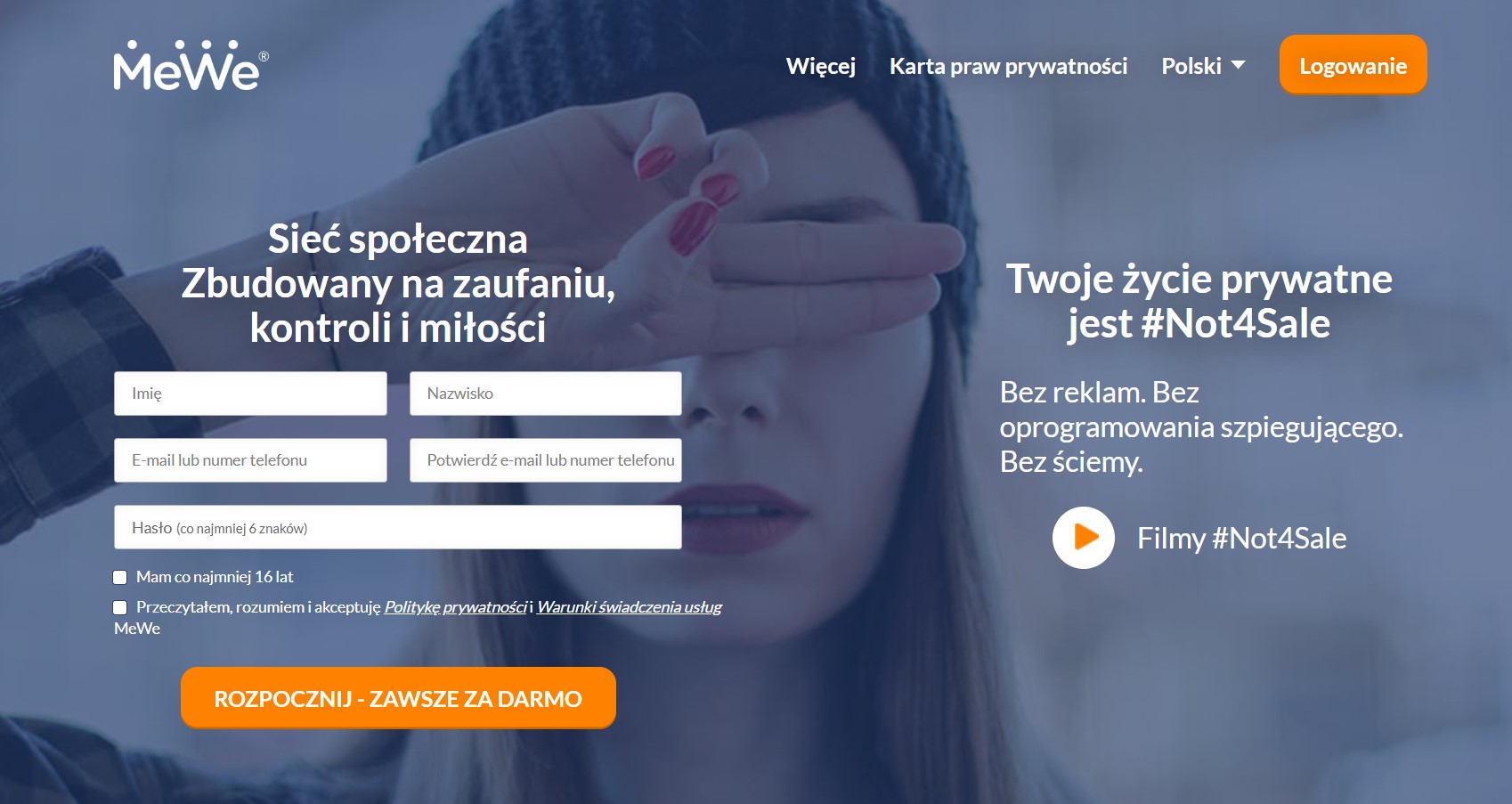Click the Logowanie button

coord(1353,65)
